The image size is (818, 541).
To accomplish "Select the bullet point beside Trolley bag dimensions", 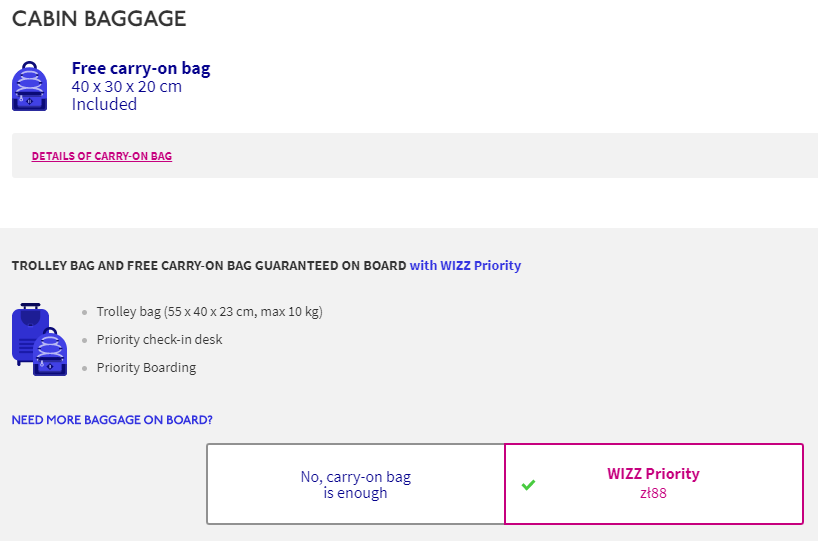I will coord(85,312).
